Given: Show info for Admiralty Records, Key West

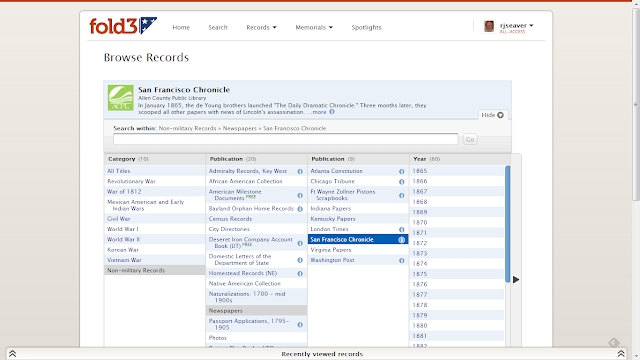Looking at the screenshot, I should [x=300, y=171].
